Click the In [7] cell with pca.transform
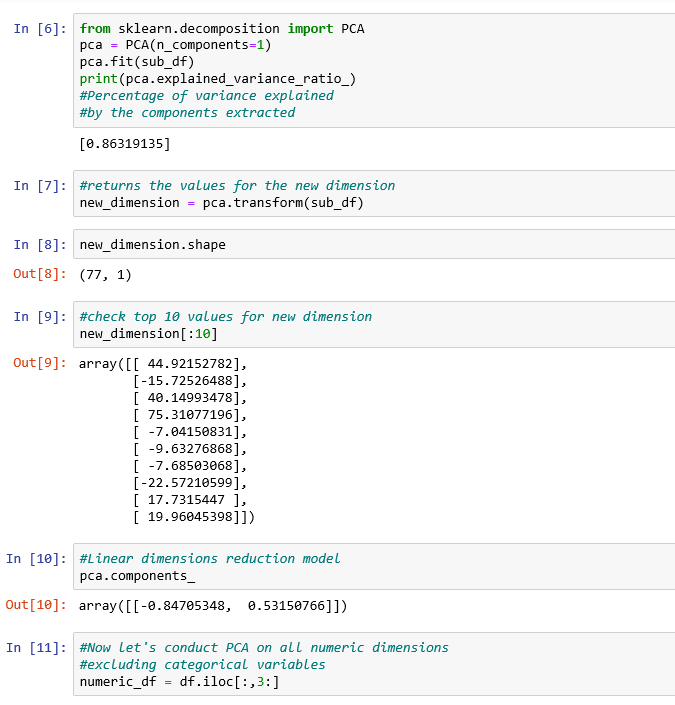 click(374, 194)
